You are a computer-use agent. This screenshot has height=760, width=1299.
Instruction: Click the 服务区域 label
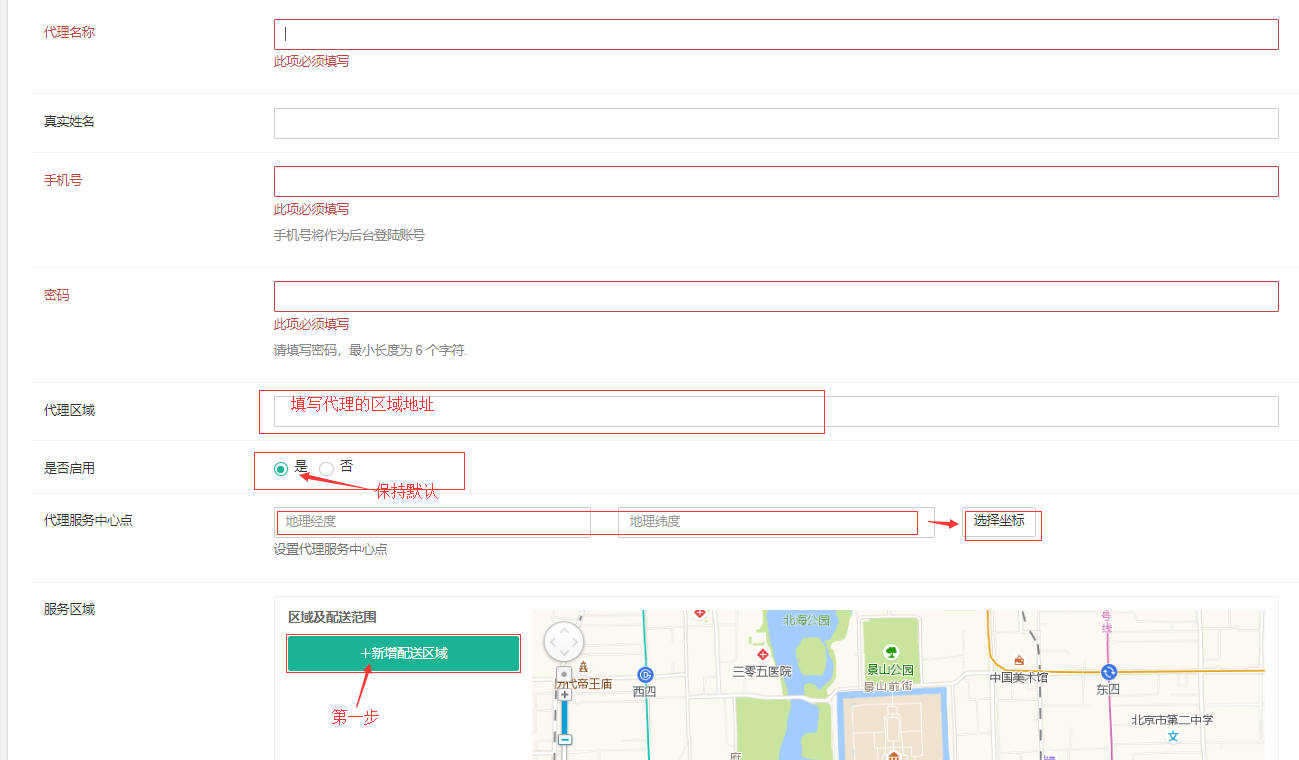click(x=69, y=609)
